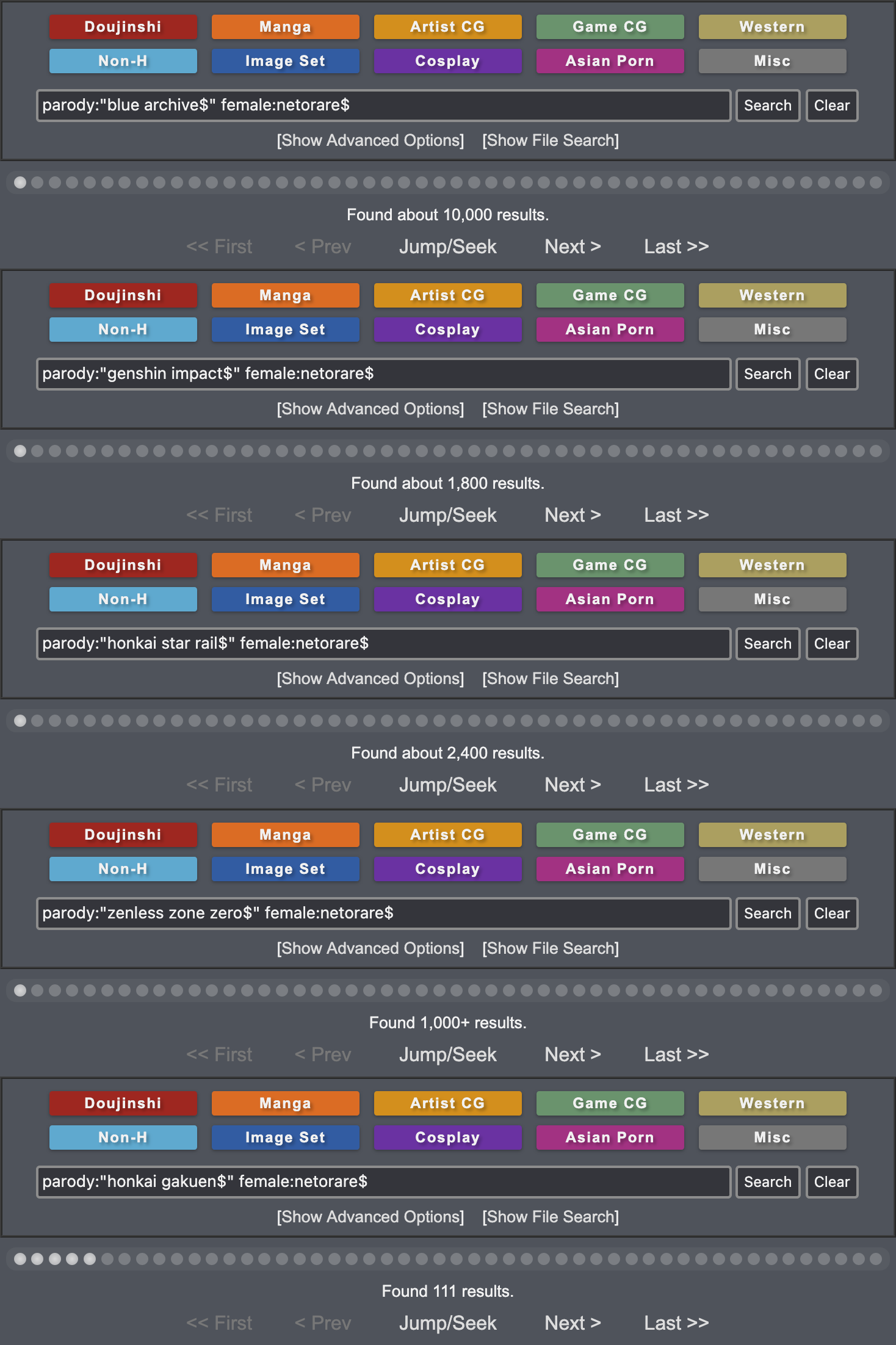Toggle Cosplay category above genshin impact search

click(447, 330)
